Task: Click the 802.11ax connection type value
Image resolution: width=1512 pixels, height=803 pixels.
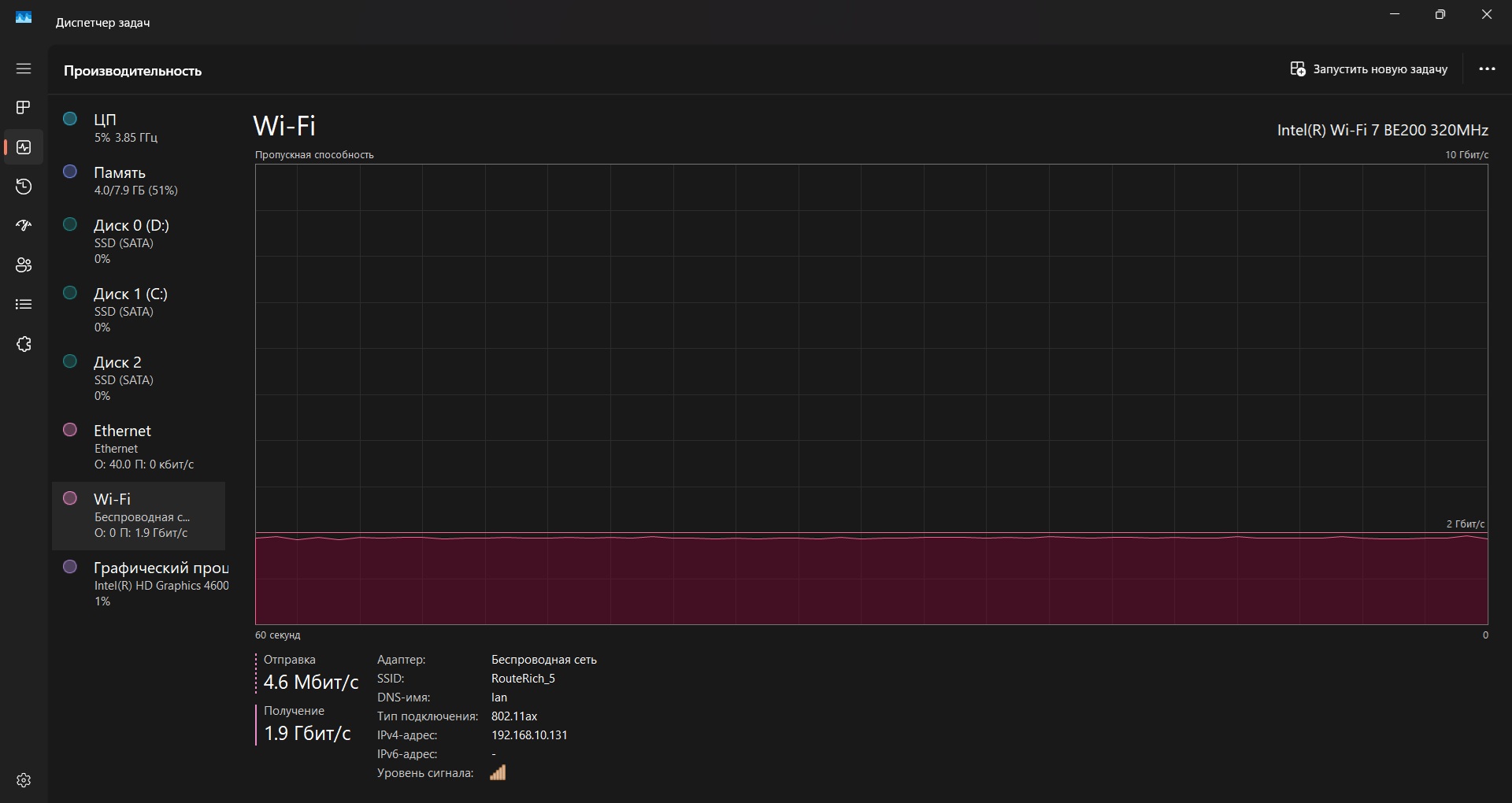Action: point(514,716)
